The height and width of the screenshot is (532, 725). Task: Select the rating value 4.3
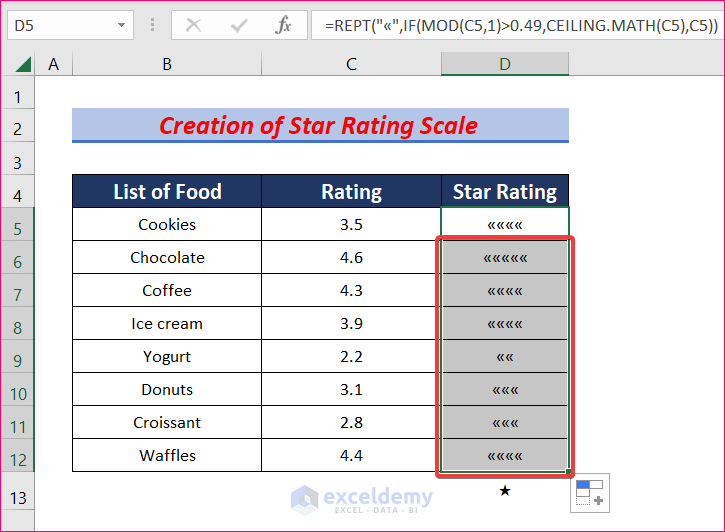tap(351, 290)
